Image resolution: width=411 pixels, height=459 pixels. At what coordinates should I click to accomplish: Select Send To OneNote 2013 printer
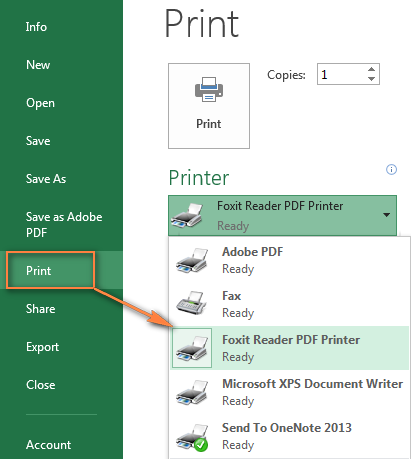tap(289, 436)
